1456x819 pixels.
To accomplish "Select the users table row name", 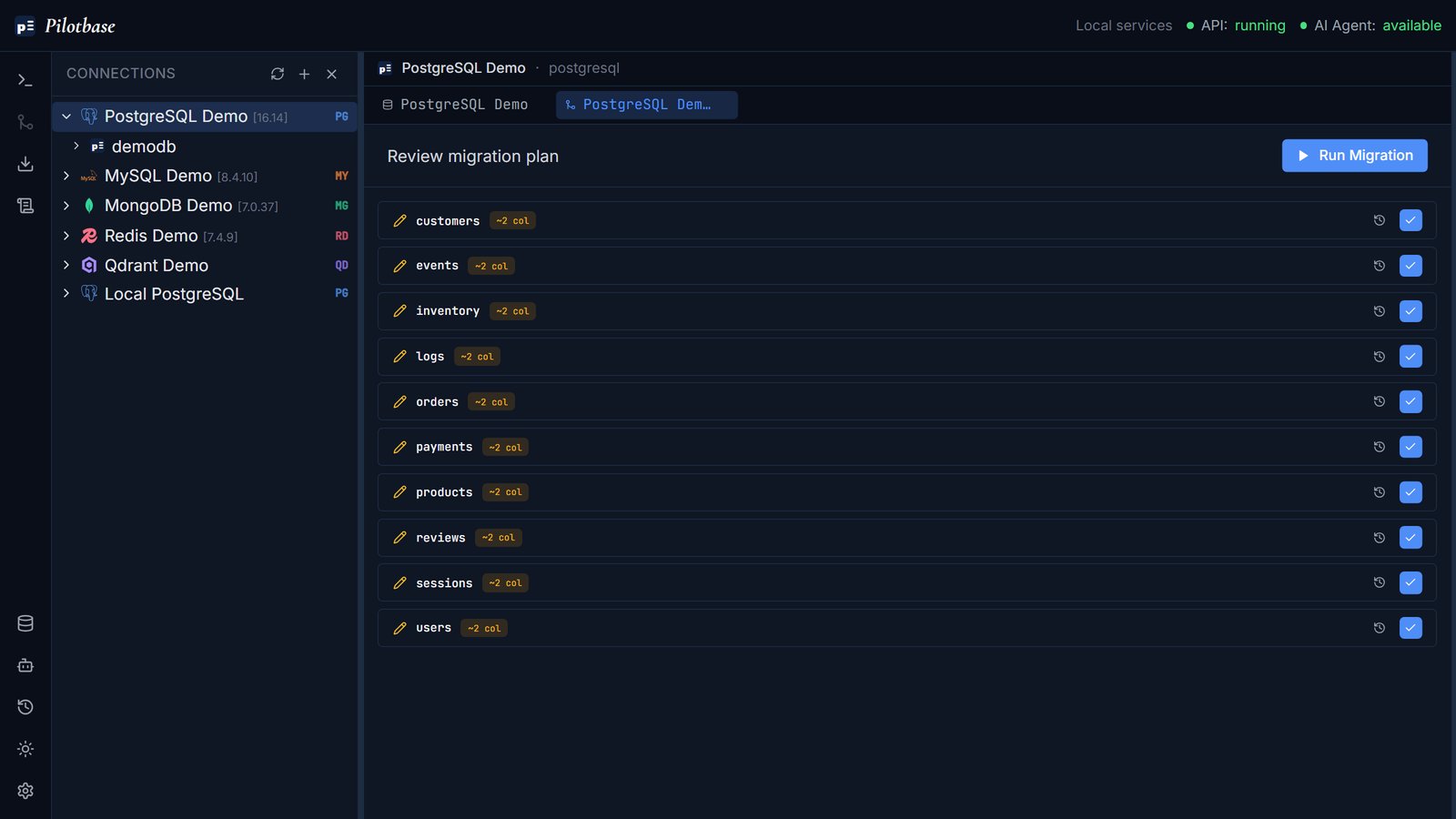I will [433, 628].
